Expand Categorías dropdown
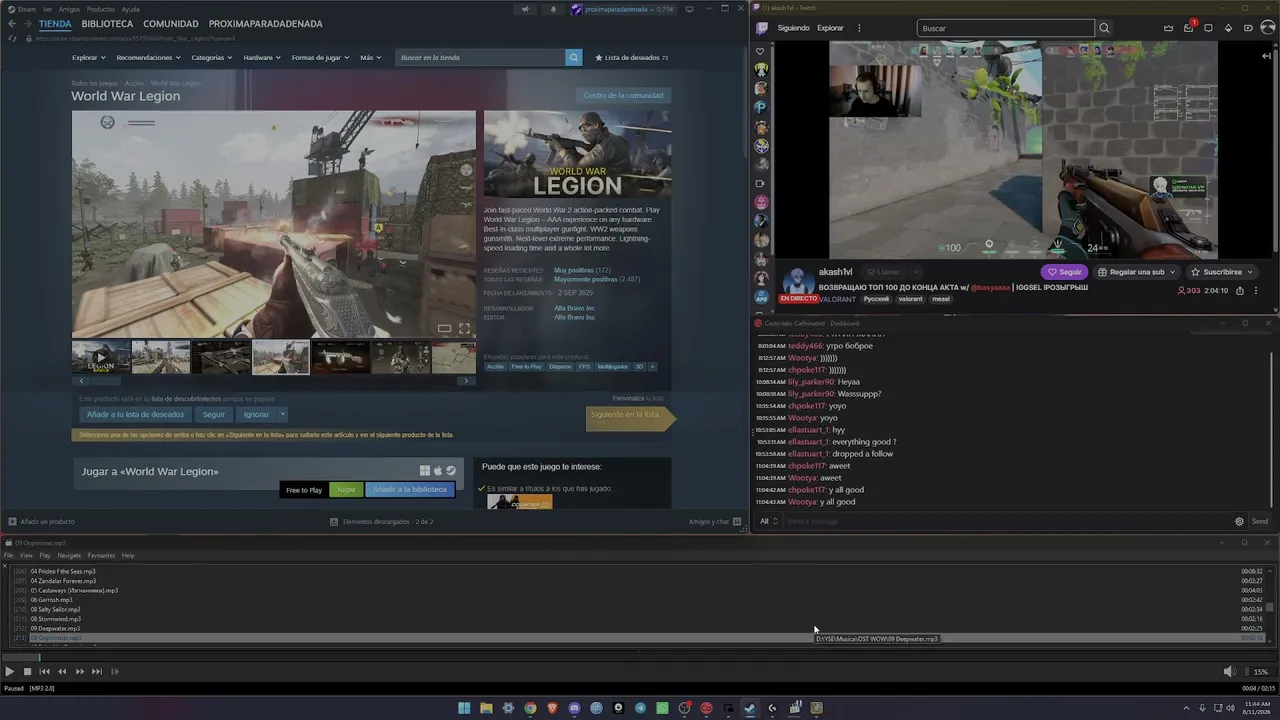 tap(212, 58)
